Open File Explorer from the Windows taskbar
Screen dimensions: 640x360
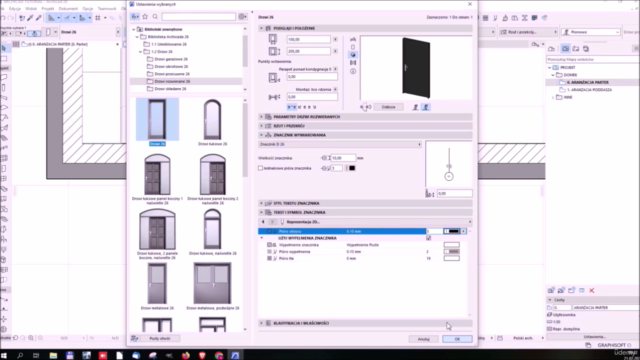click(x=53, y=356)
